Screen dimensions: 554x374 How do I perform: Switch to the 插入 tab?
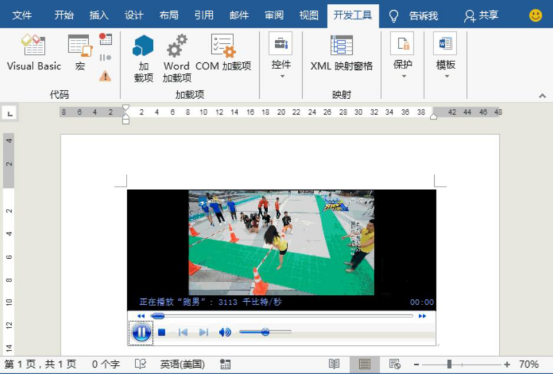[x=99, y=16]
